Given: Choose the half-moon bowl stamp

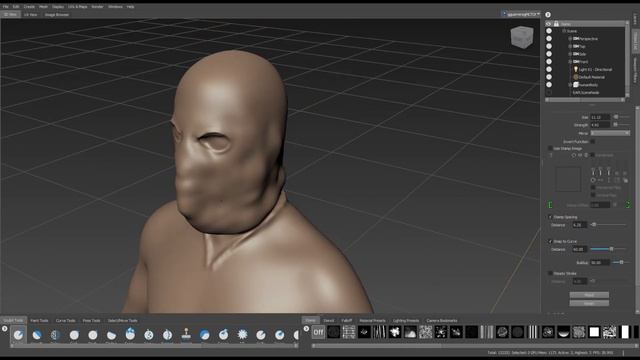Looking at the screenshot, I should [x=563, y=332].
